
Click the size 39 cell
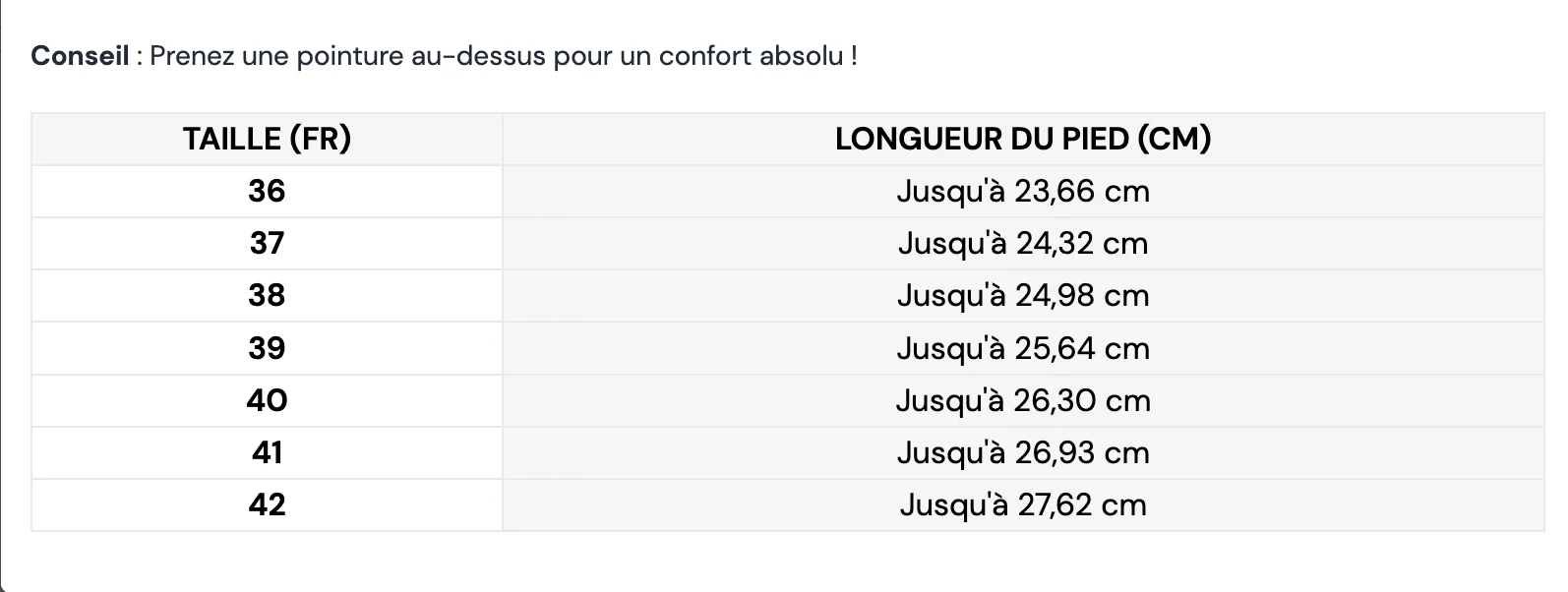pos(267,348)
